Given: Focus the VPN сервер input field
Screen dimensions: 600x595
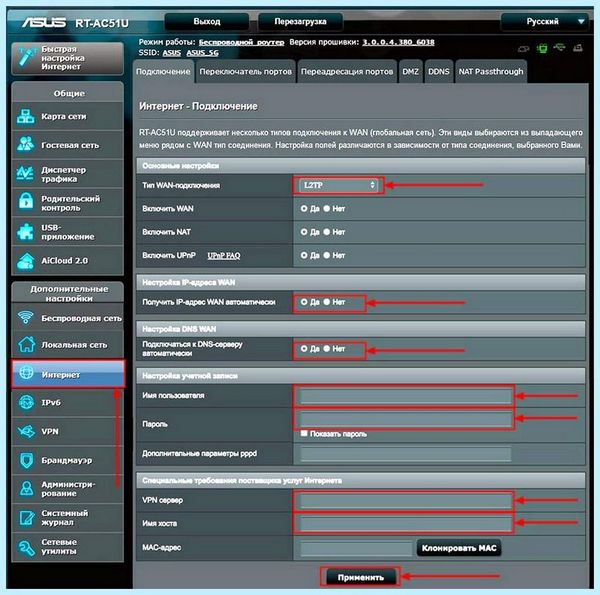Looking at the screenshot, I should [x=406, y=500].
